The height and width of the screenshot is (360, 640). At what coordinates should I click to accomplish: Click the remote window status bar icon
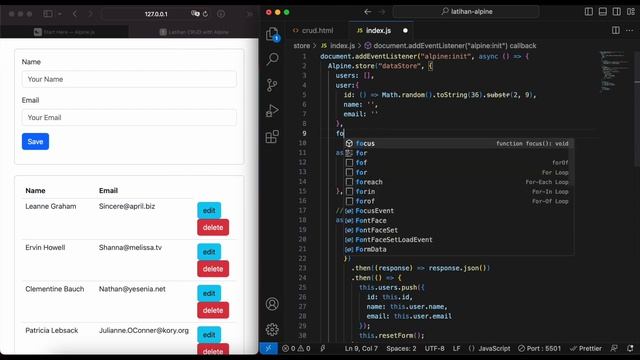point(269,348)
